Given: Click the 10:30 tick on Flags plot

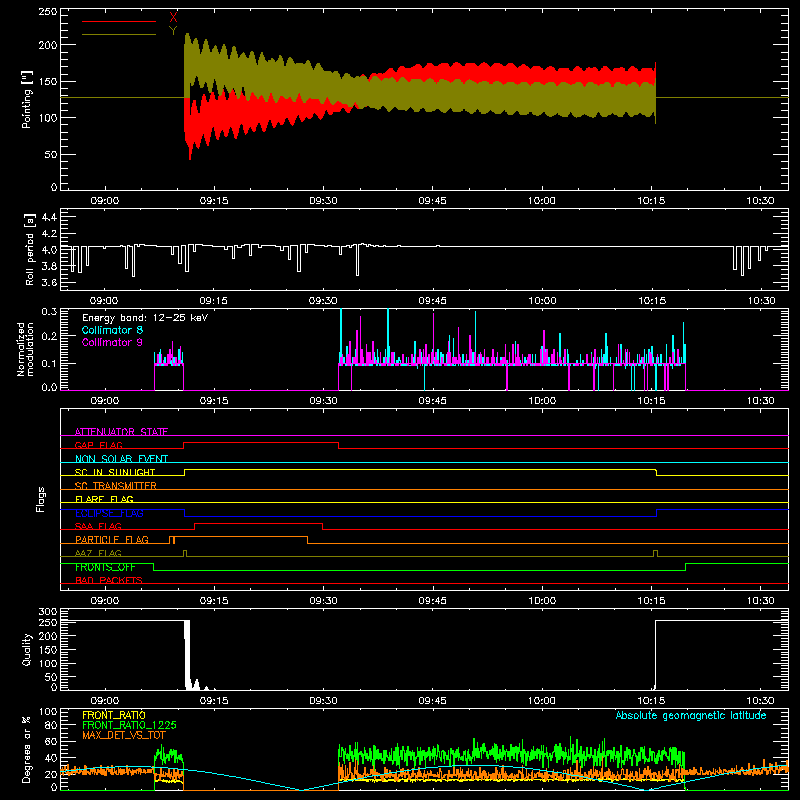Looking at the screenshot, I should pyautogui.click(x=760, y=601).
